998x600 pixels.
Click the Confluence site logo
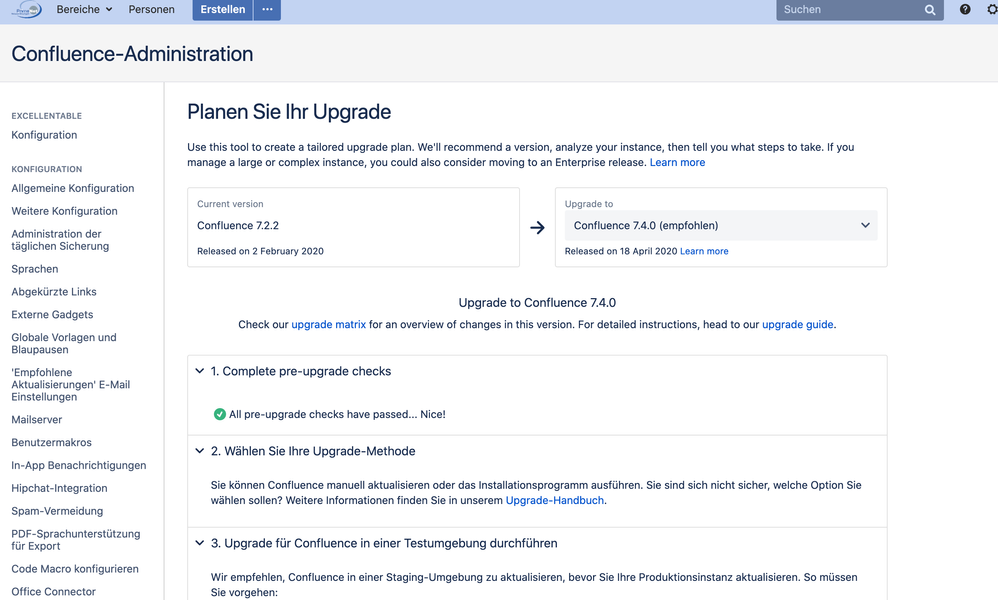[x=27, y=10]
